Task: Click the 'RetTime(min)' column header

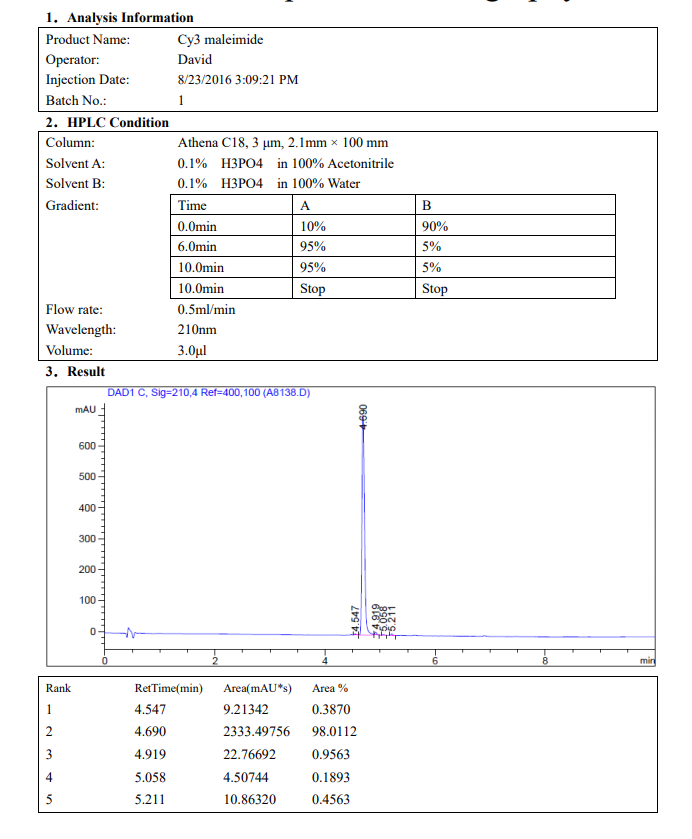Action: [x=169, y=688]
